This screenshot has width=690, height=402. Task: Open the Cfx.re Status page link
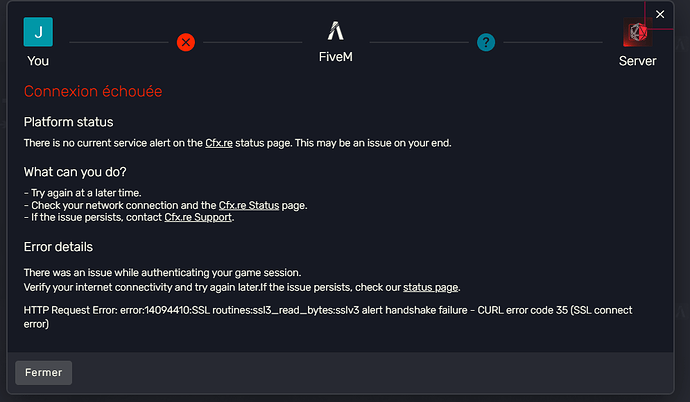click(x=248, y=205)
